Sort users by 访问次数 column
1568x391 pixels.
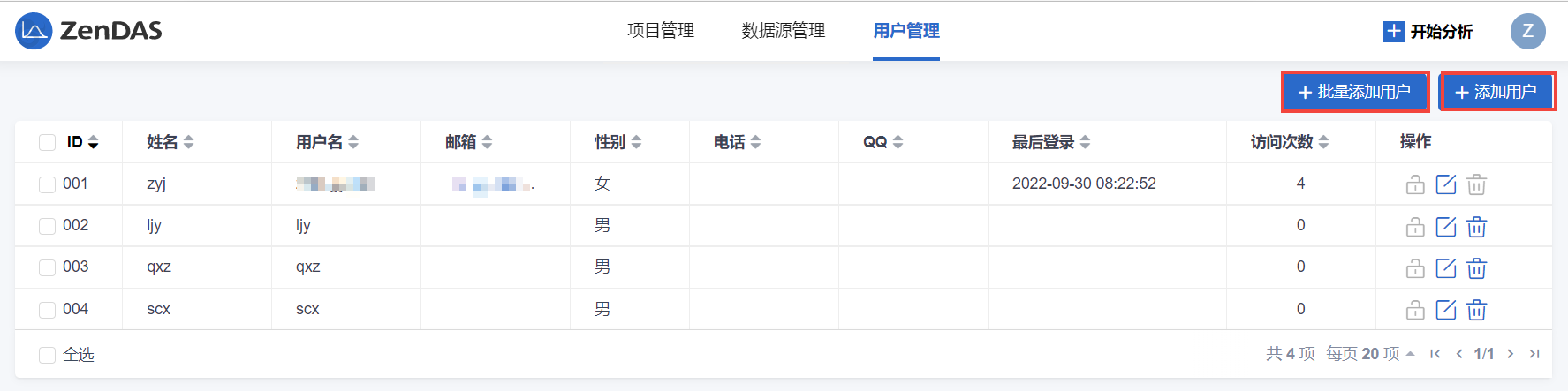(x=1289, y=142)
